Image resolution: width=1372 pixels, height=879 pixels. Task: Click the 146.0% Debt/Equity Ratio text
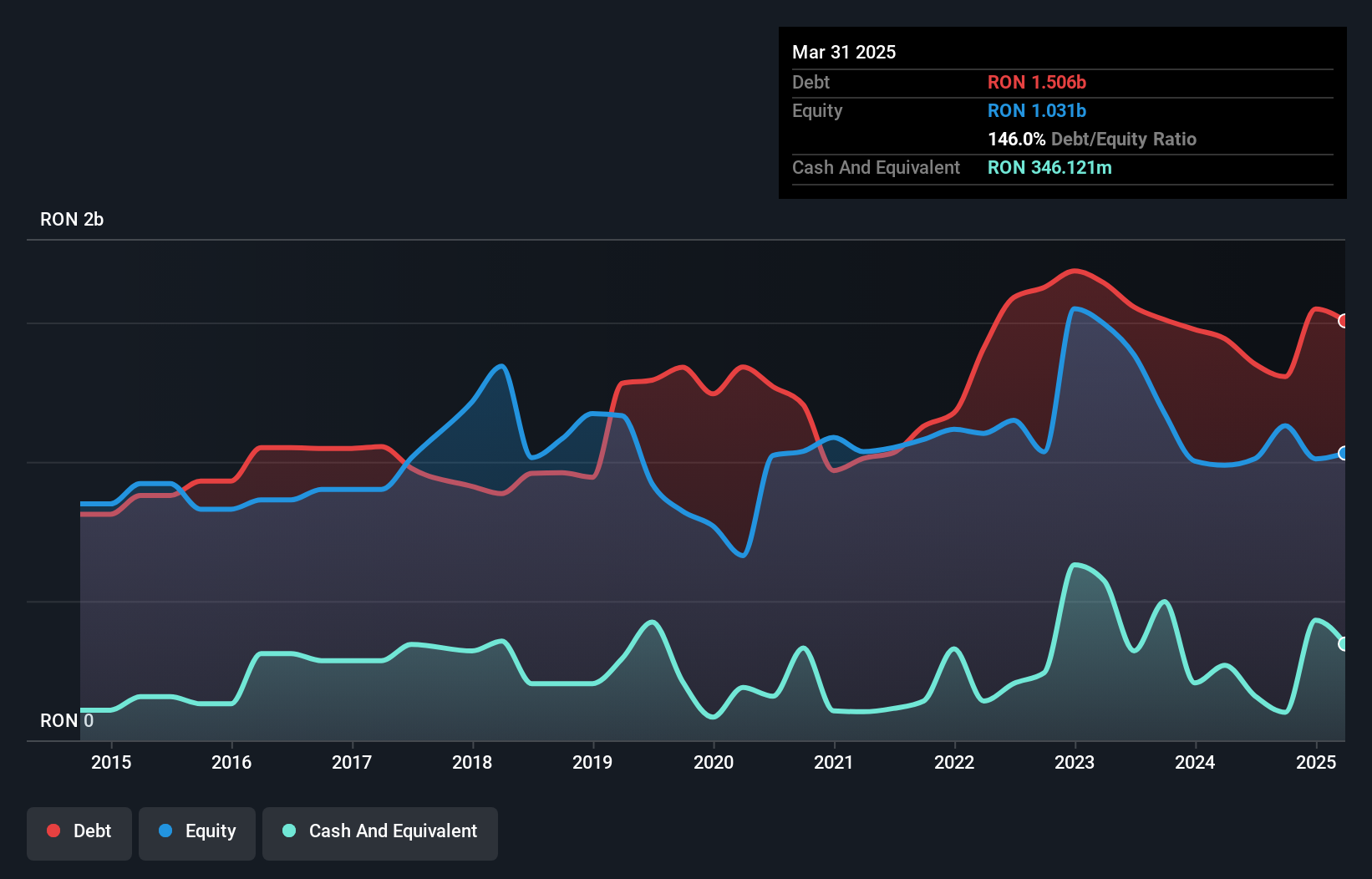coord(1092,139)
